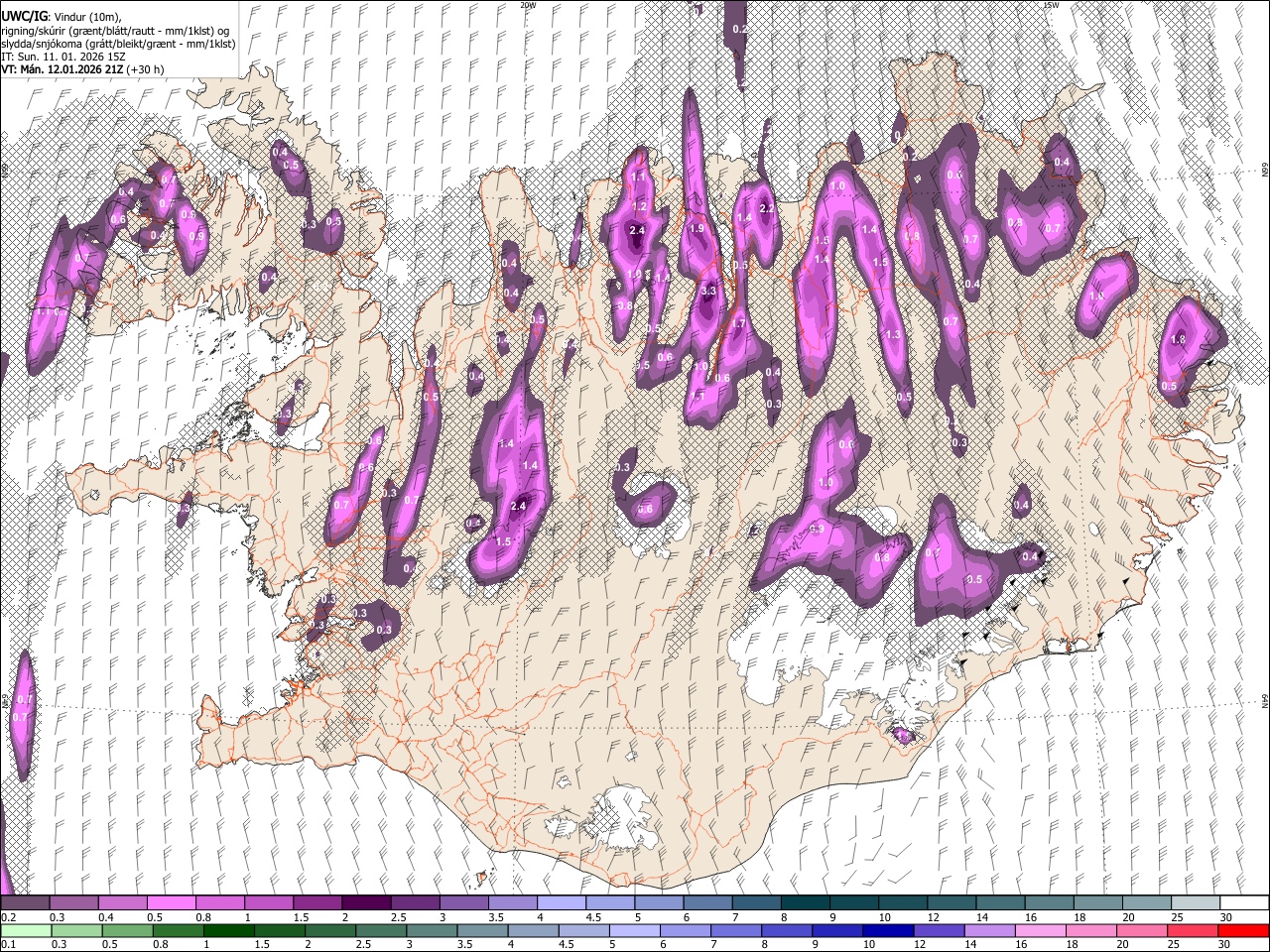Click upper legend swatch between 0.2 and 0.3
The image size is (1270, 952).
pyautogui.click(x=25, y=903)
